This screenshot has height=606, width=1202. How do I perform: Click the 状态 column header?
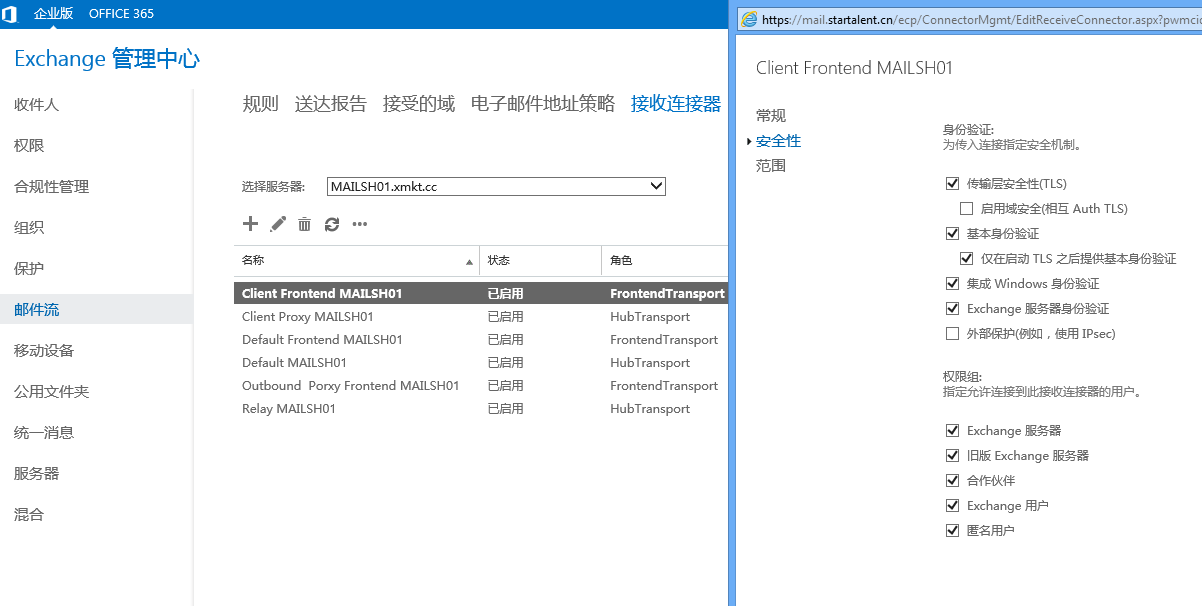[x=541, y=260]
